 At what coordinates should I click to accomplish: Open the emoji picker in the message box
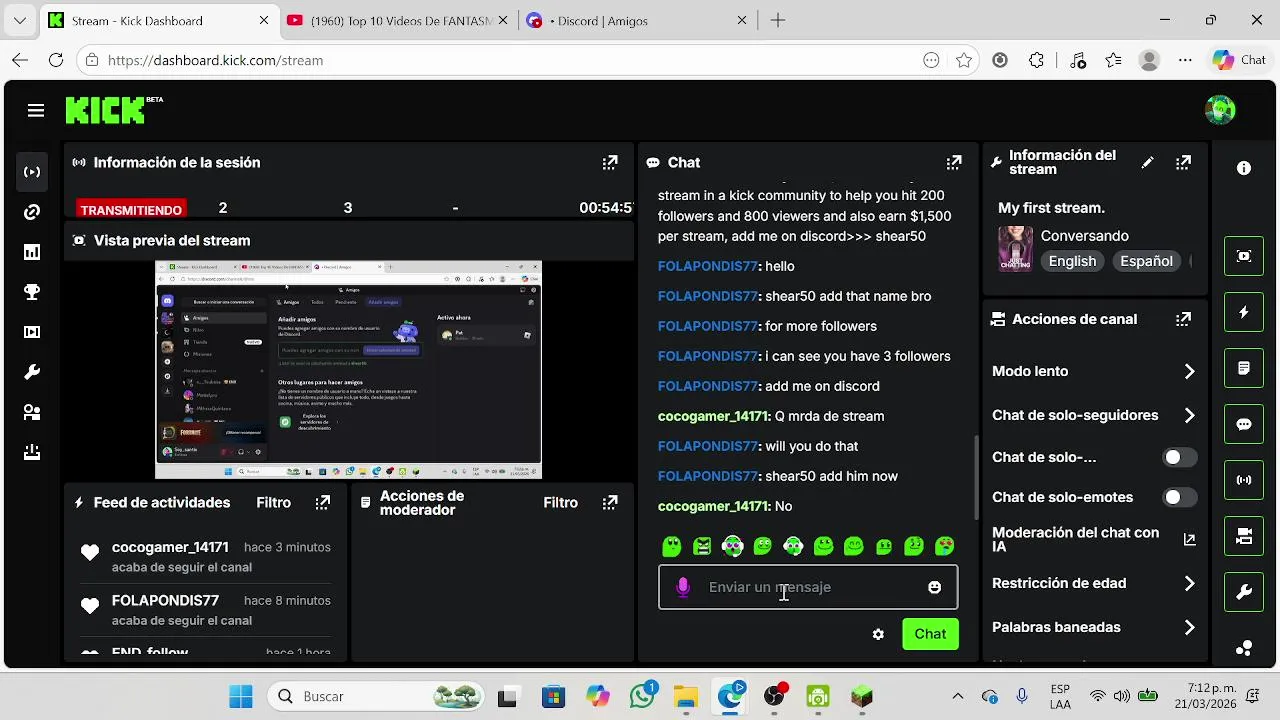[x=934, y=587]
